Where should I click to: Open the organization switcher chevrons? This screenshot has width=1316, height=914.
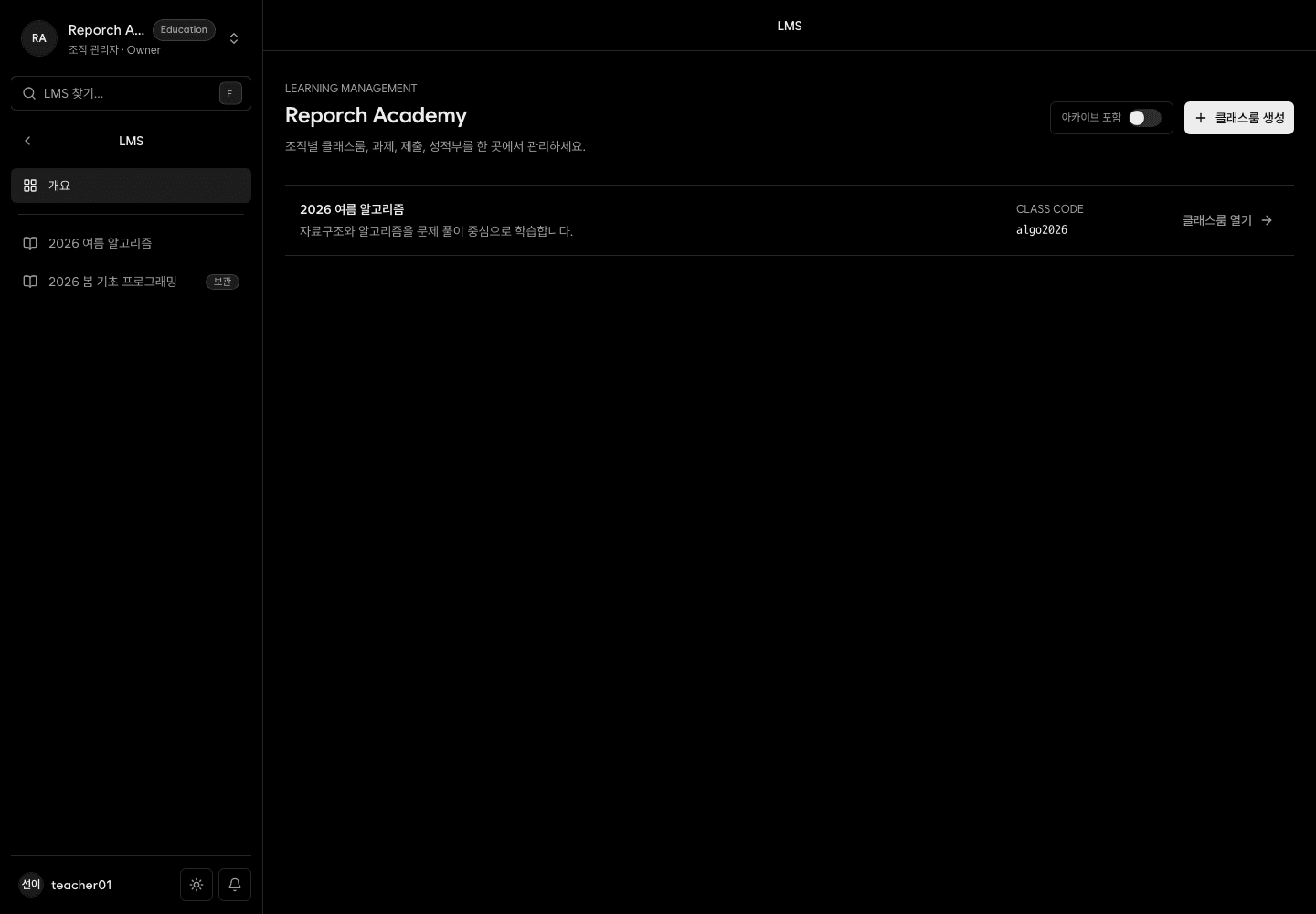coord(234,38)
